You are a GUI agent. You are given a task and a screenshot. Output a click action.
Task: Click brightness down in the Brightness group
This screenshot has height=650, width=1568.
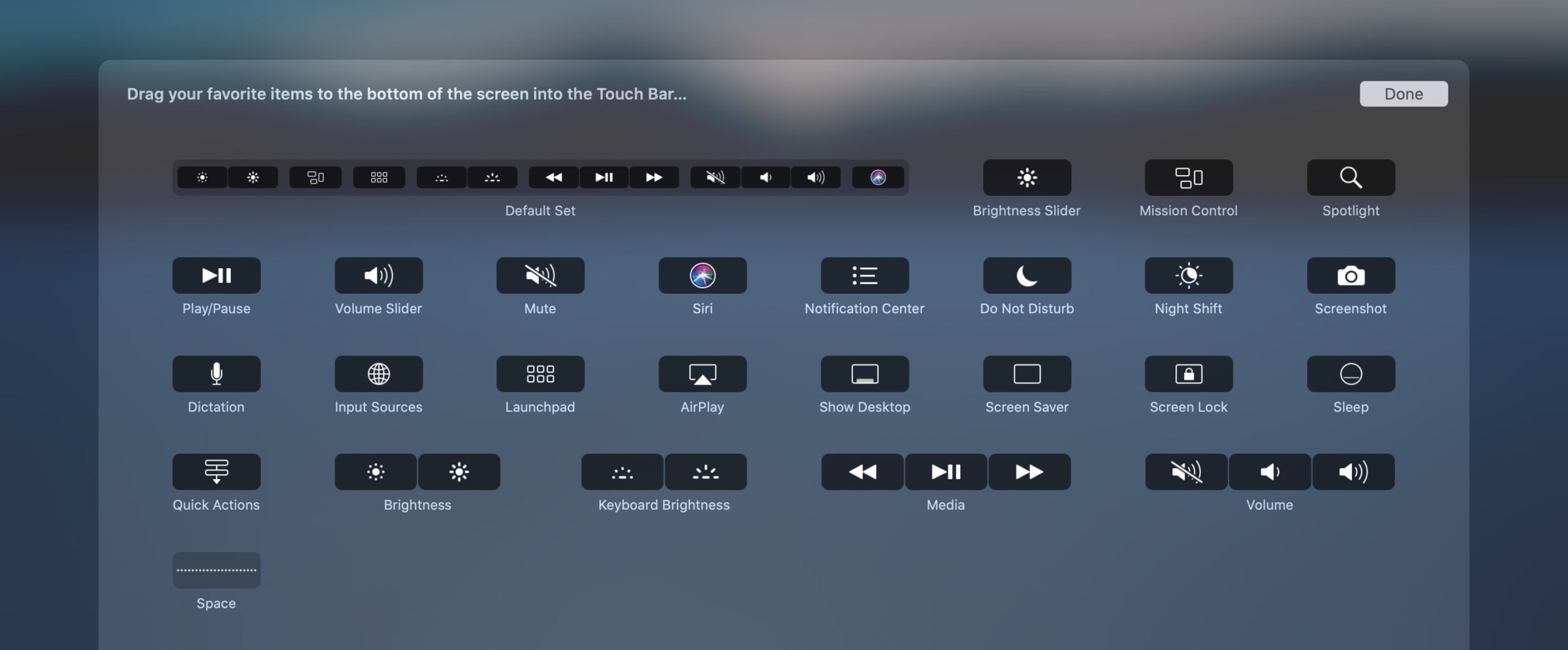tap(375, 472)
